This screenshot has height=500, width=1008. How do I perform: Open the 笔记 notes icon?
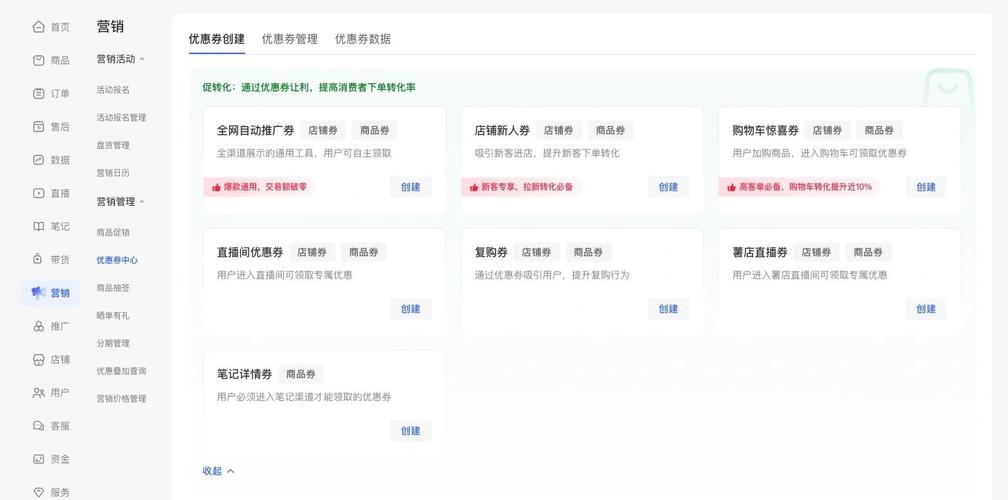coord(39,226)
